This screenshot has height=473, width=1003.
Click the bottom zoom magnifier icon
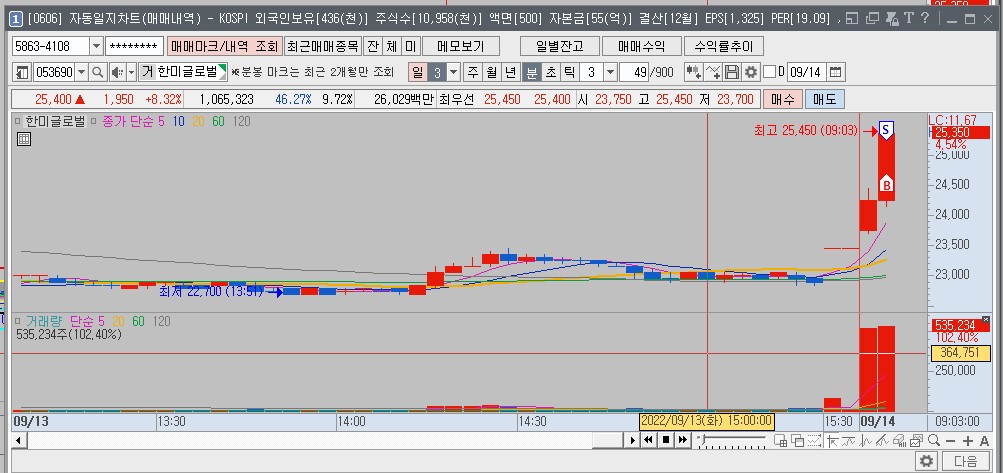point(932,440)
